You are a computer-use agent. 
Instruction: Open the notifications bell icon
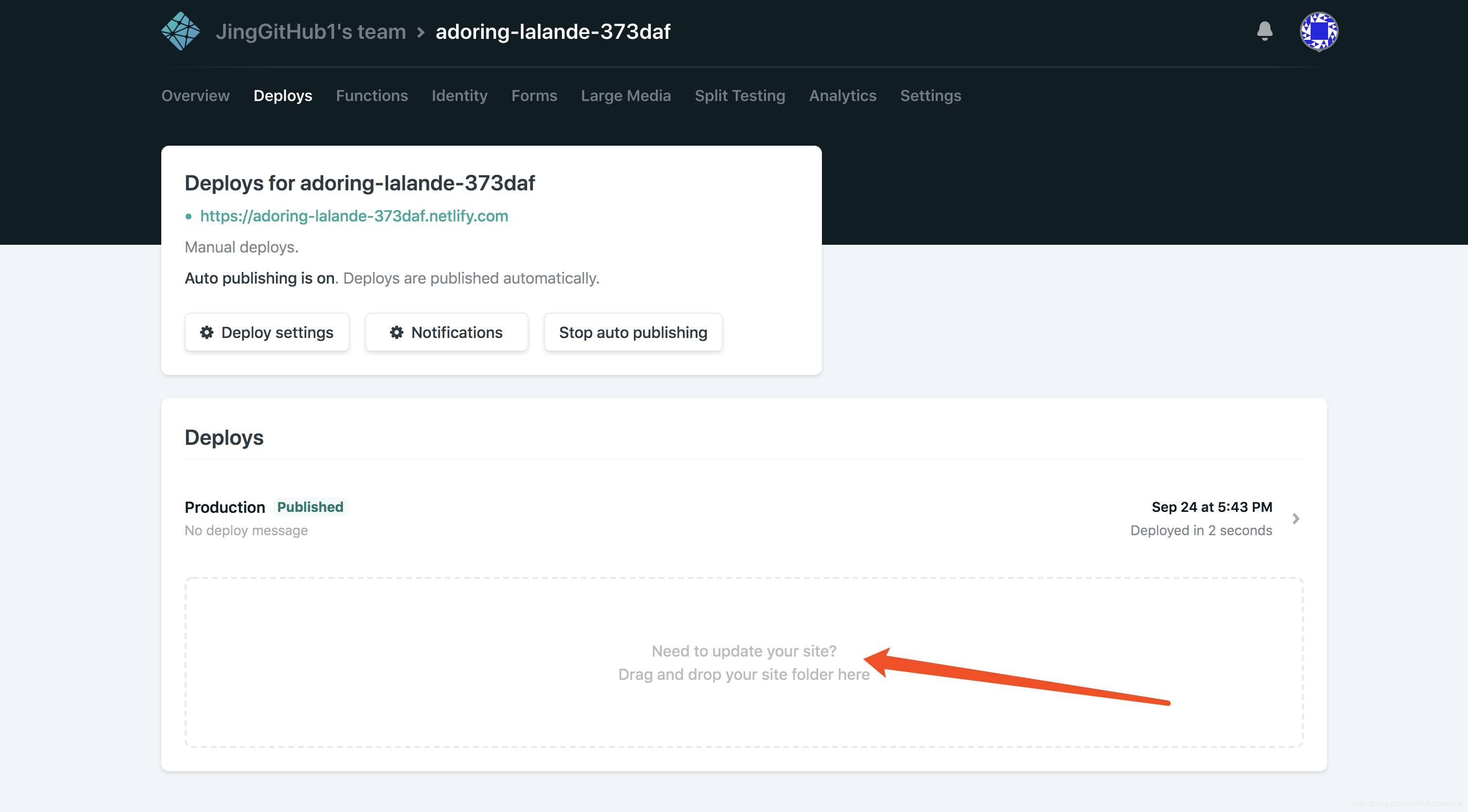(1264, 31)
